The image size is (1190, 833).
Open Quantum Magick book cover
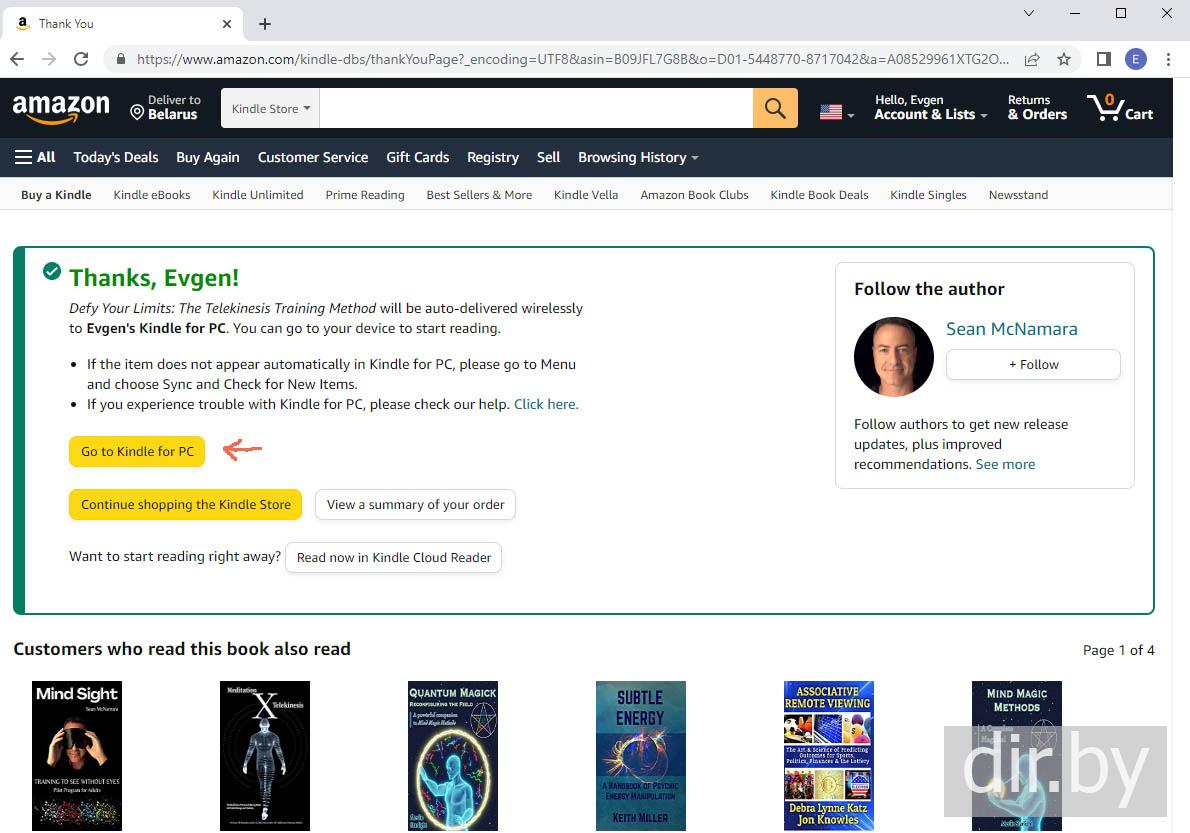[453, 756]
